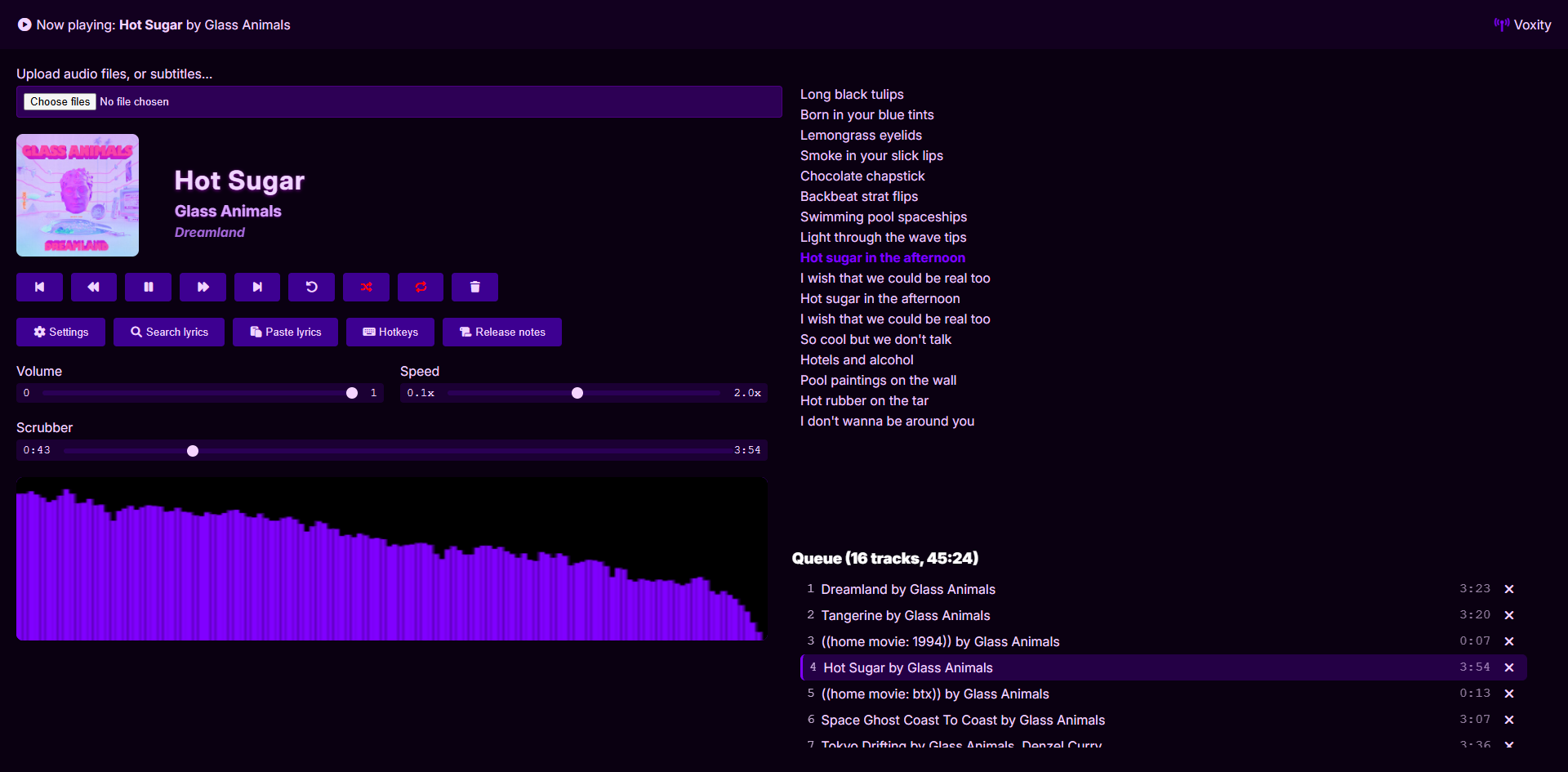Viewport: 1568px width, 772px height.
Task: Jump to lyric "Swimming pool spaceships"
Action: pyautogui.click(x=884, y=216)
